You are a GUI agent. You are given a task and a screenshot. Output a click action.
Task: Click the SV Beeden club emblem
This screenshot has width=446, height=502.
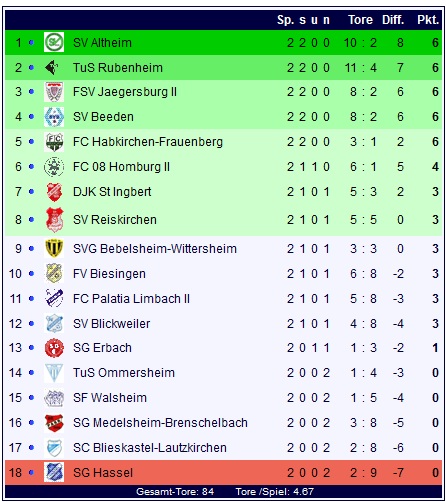coord(54,117)
